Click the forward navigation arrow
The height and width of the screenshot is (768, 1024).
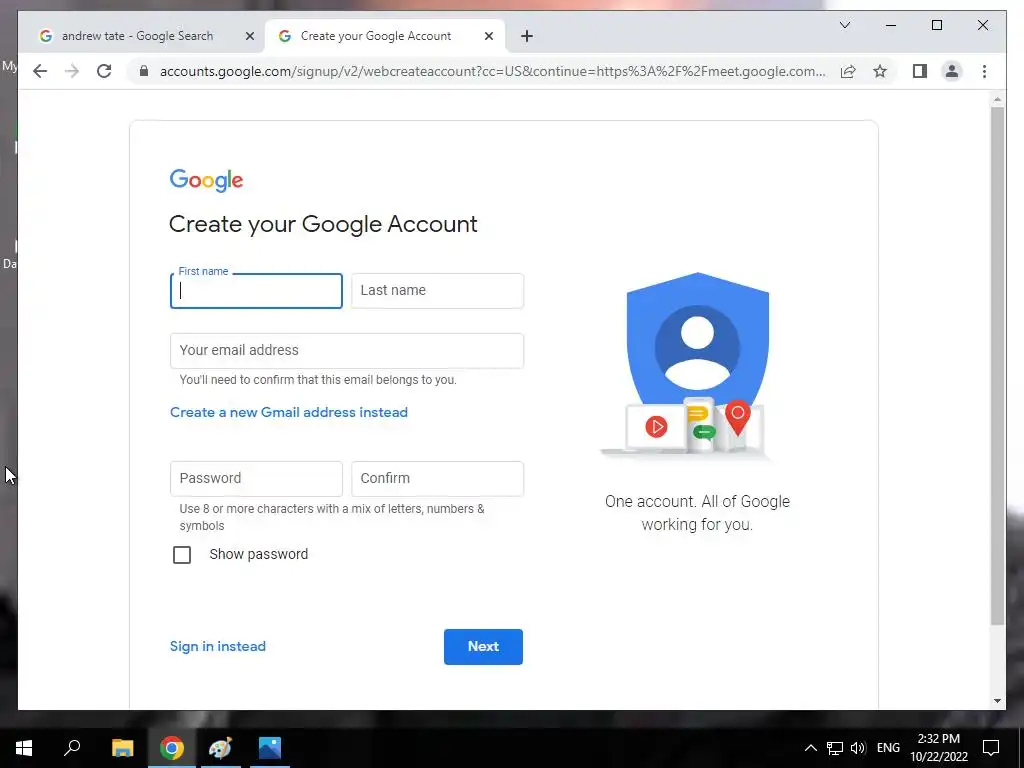point(72,71)
